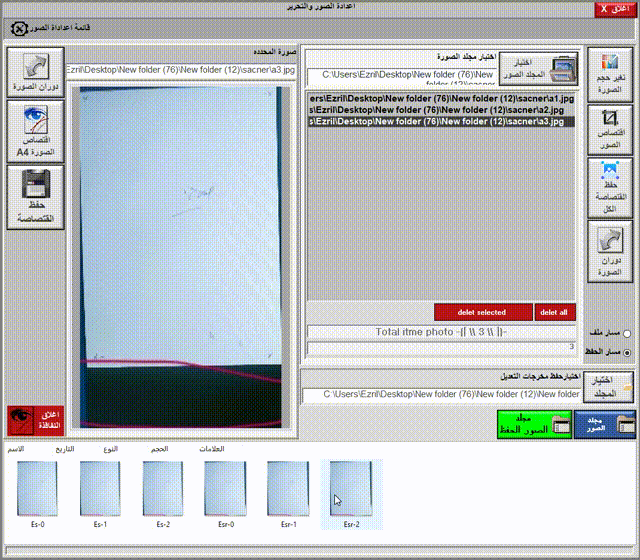Click the red 'delet all' button
This screenshot has width=640, height=560.
[x=554, y=312]
